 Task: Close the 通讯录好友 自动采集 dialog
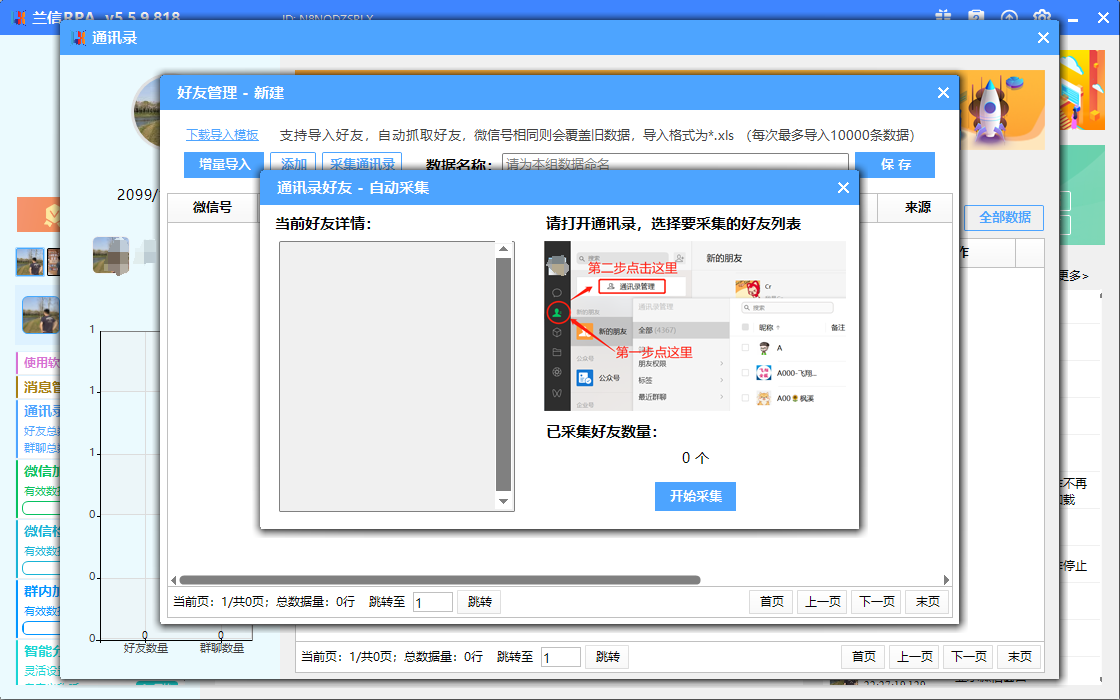(x=843, y=187)
